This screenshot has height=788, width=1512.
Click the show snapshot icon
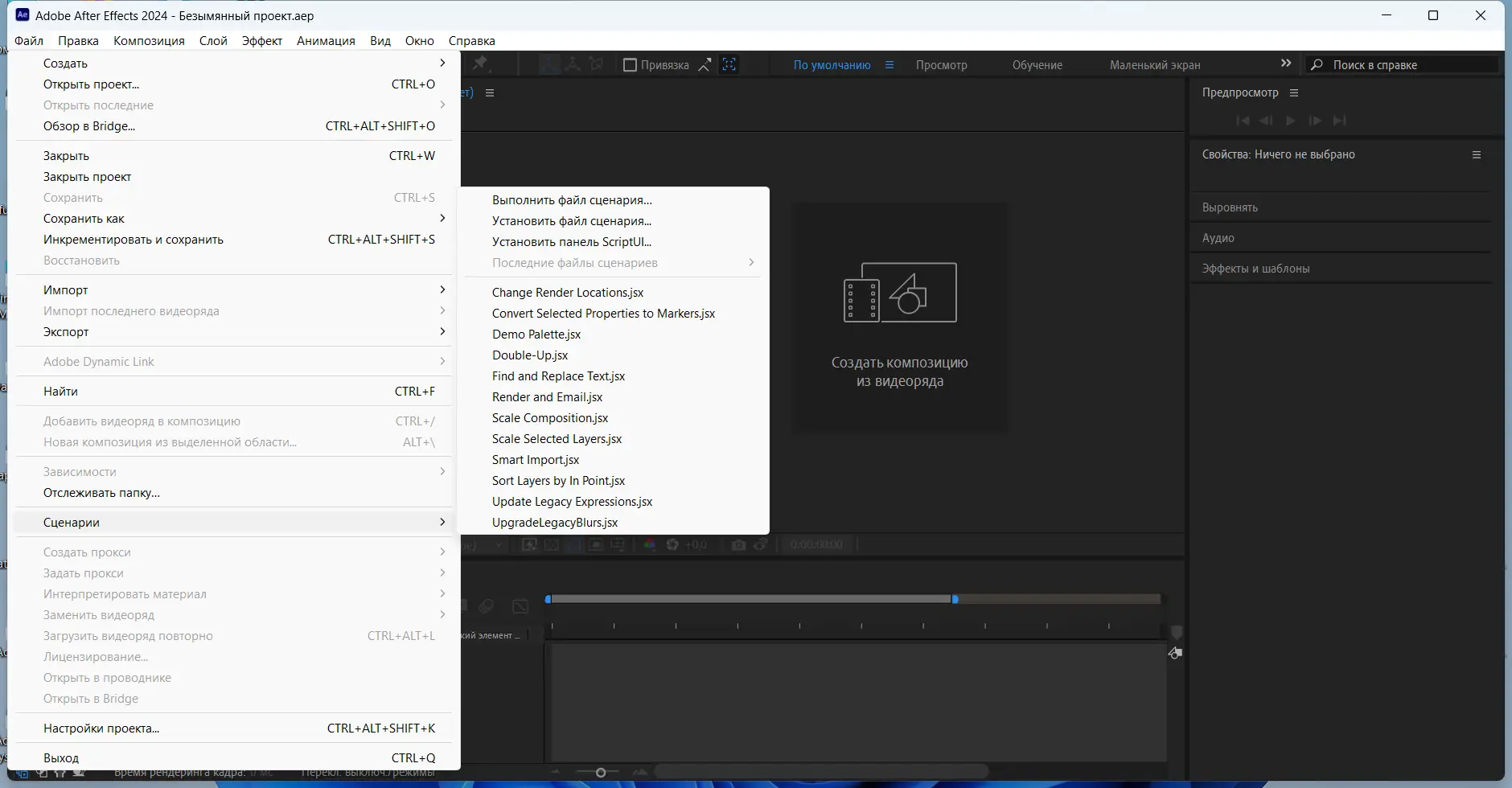[761, 545]
